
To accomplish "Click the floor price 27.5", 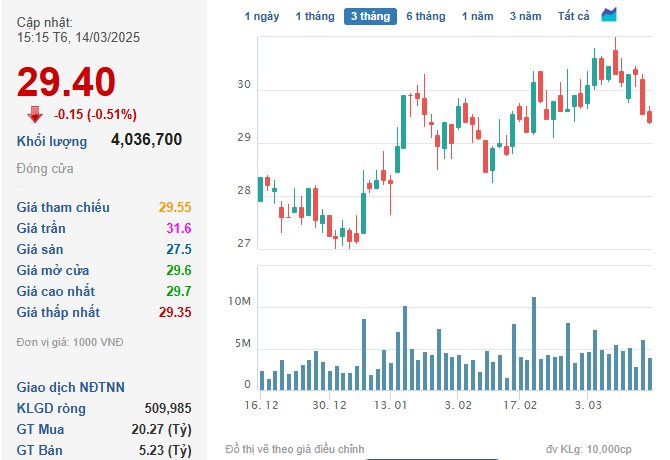I will click(x=179, y=249).
